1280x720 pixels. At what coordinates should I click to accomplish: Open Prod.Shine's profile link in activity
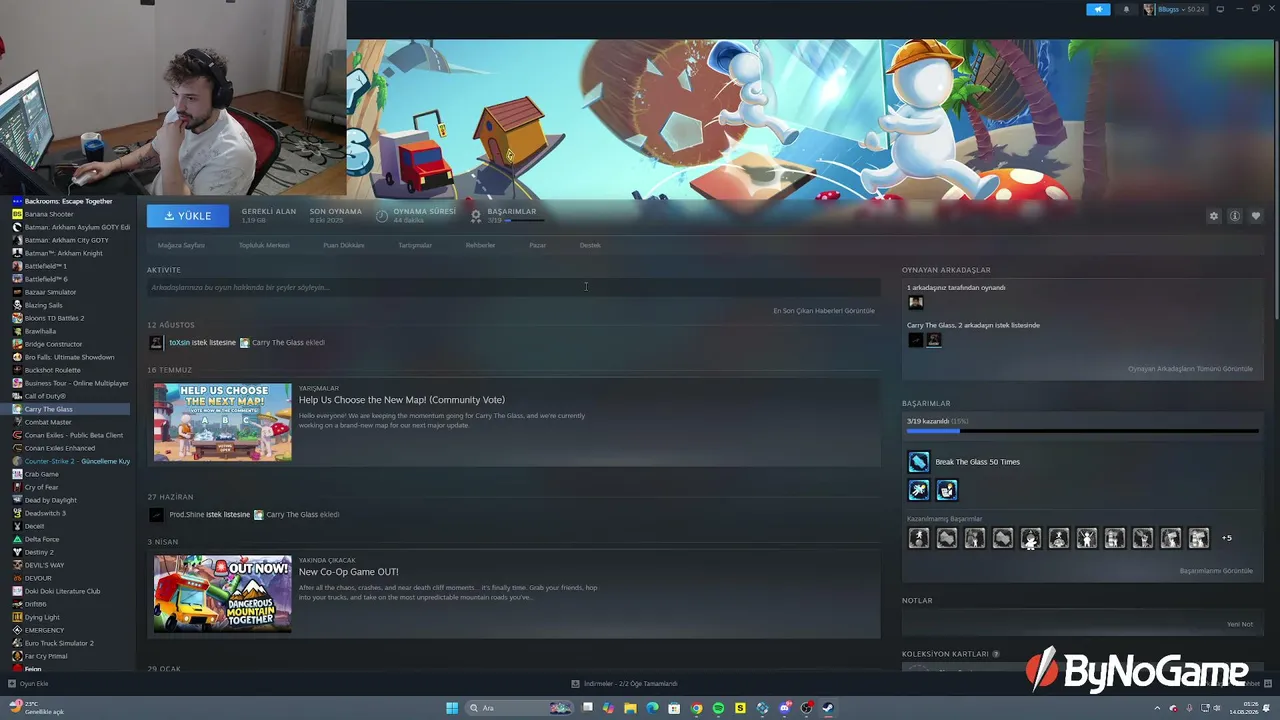187,515
